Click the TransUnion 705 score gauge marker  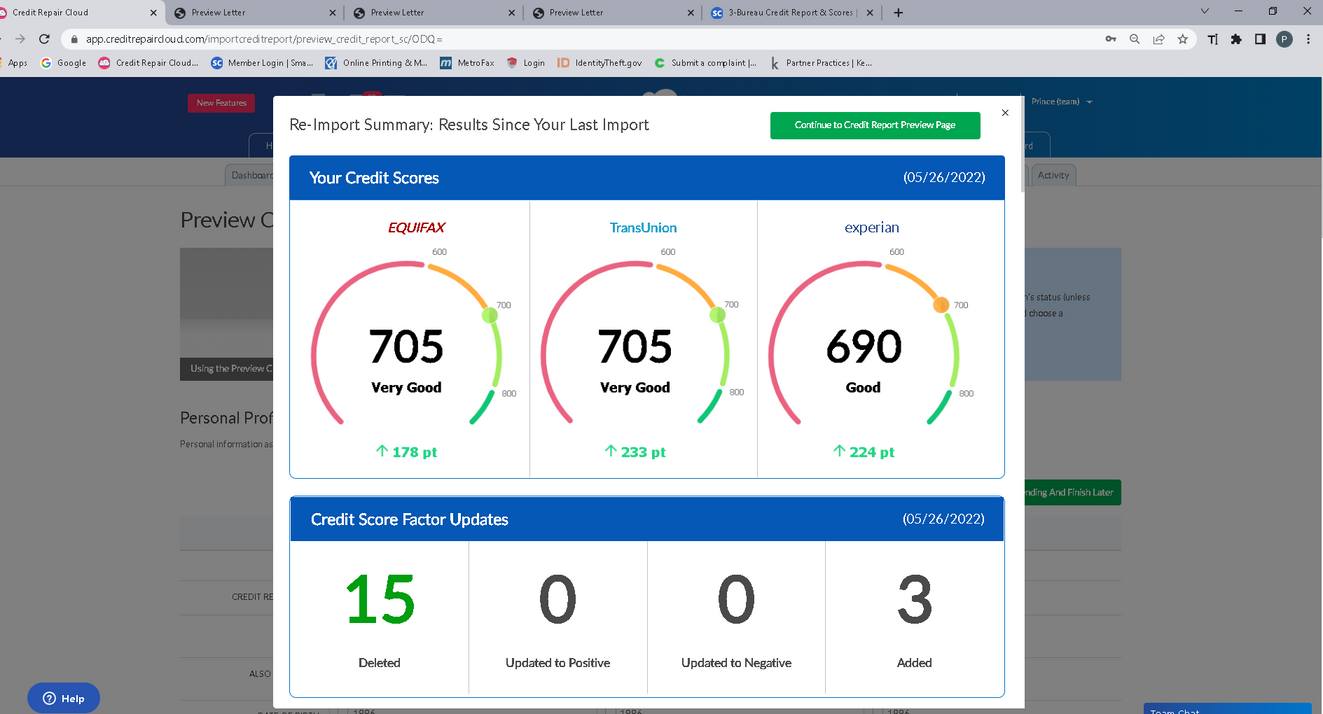coord(717,315)
